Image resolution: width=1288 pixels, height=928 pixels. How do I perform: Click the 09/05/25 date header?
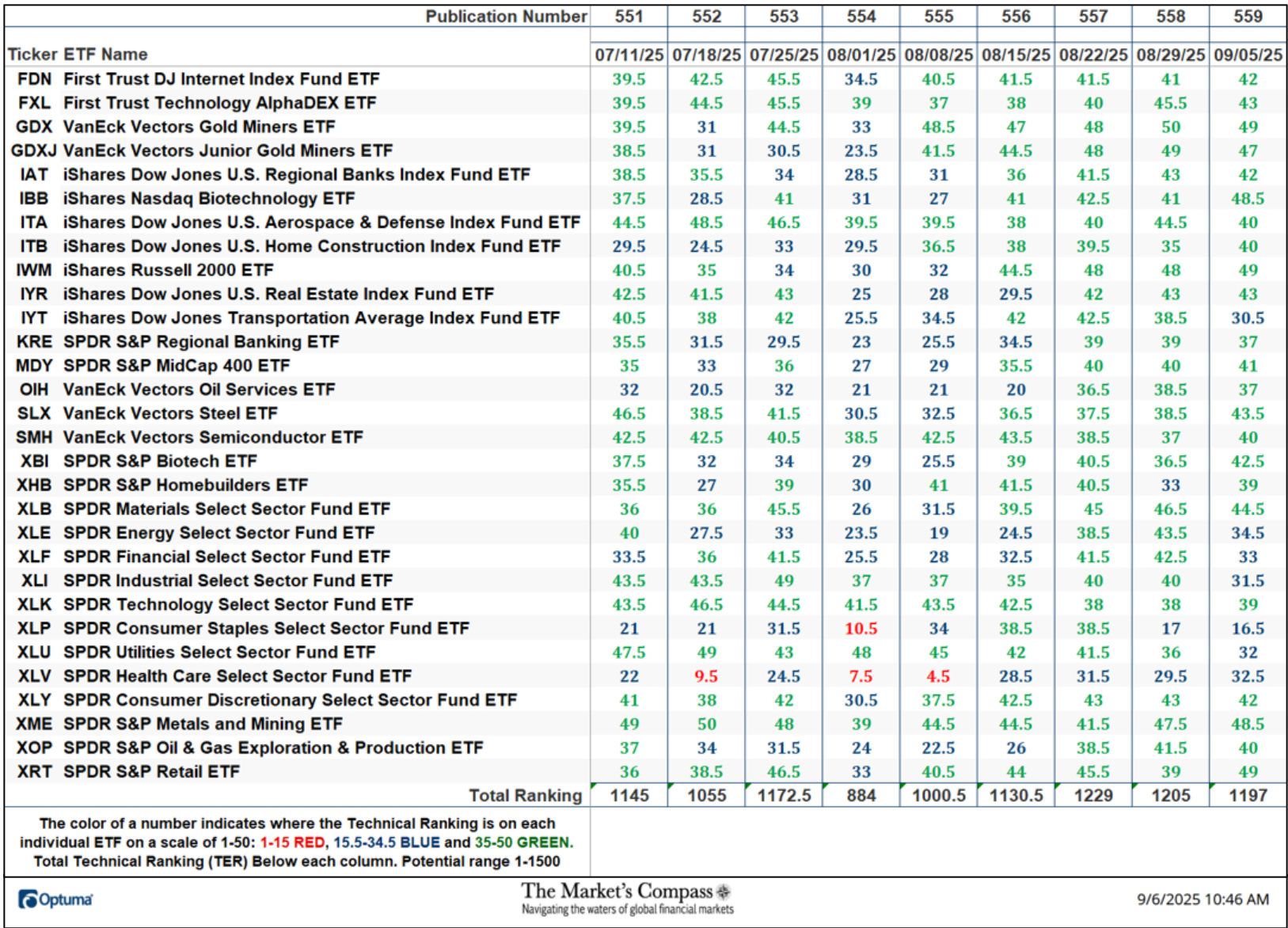pos(1248,55)
